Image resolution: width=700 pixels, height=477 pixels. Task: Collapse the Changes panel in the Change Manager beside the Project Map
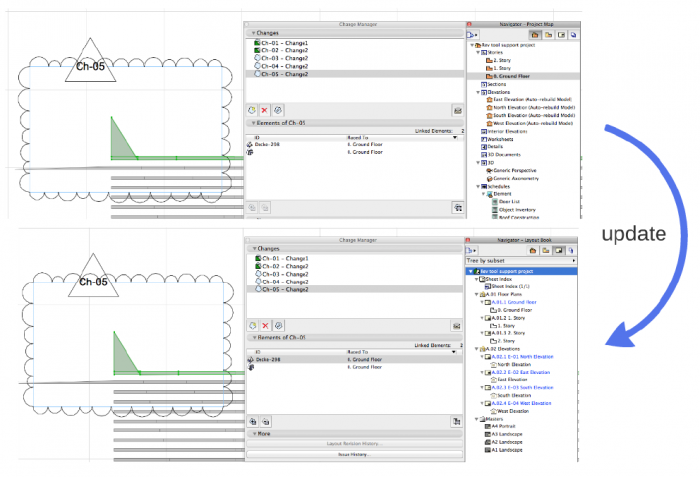pyautogui.click(x=253, y=33)
